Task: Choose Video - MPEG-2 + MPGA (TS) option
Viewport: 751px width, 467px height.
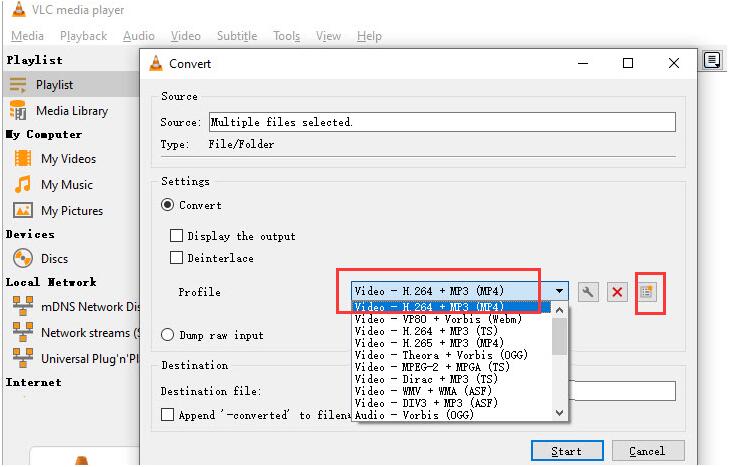Action: (451, 367)
